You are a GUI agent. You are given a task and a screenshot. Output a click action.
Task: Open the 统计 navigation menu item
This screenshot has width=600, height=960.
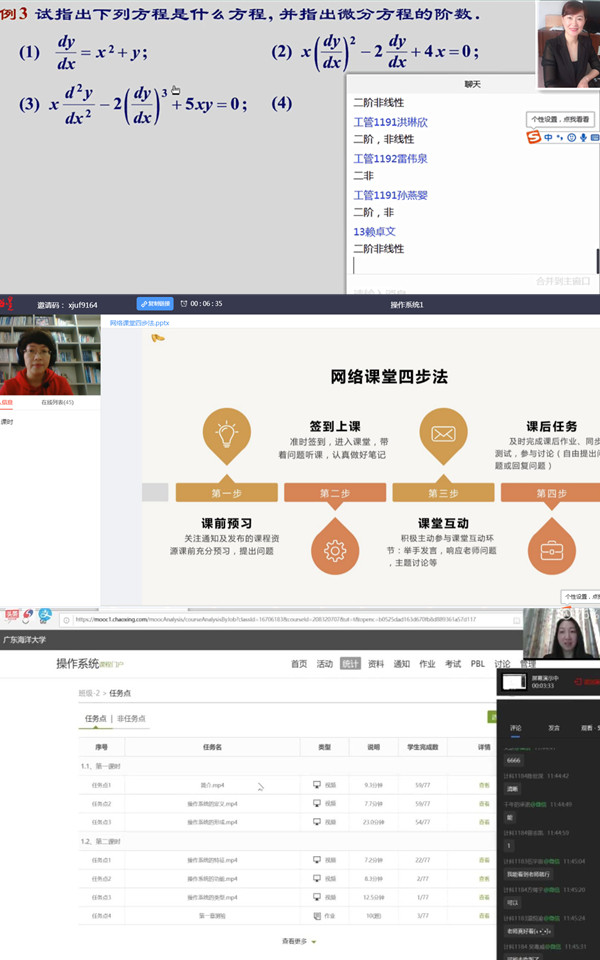[x=350, y=663]
